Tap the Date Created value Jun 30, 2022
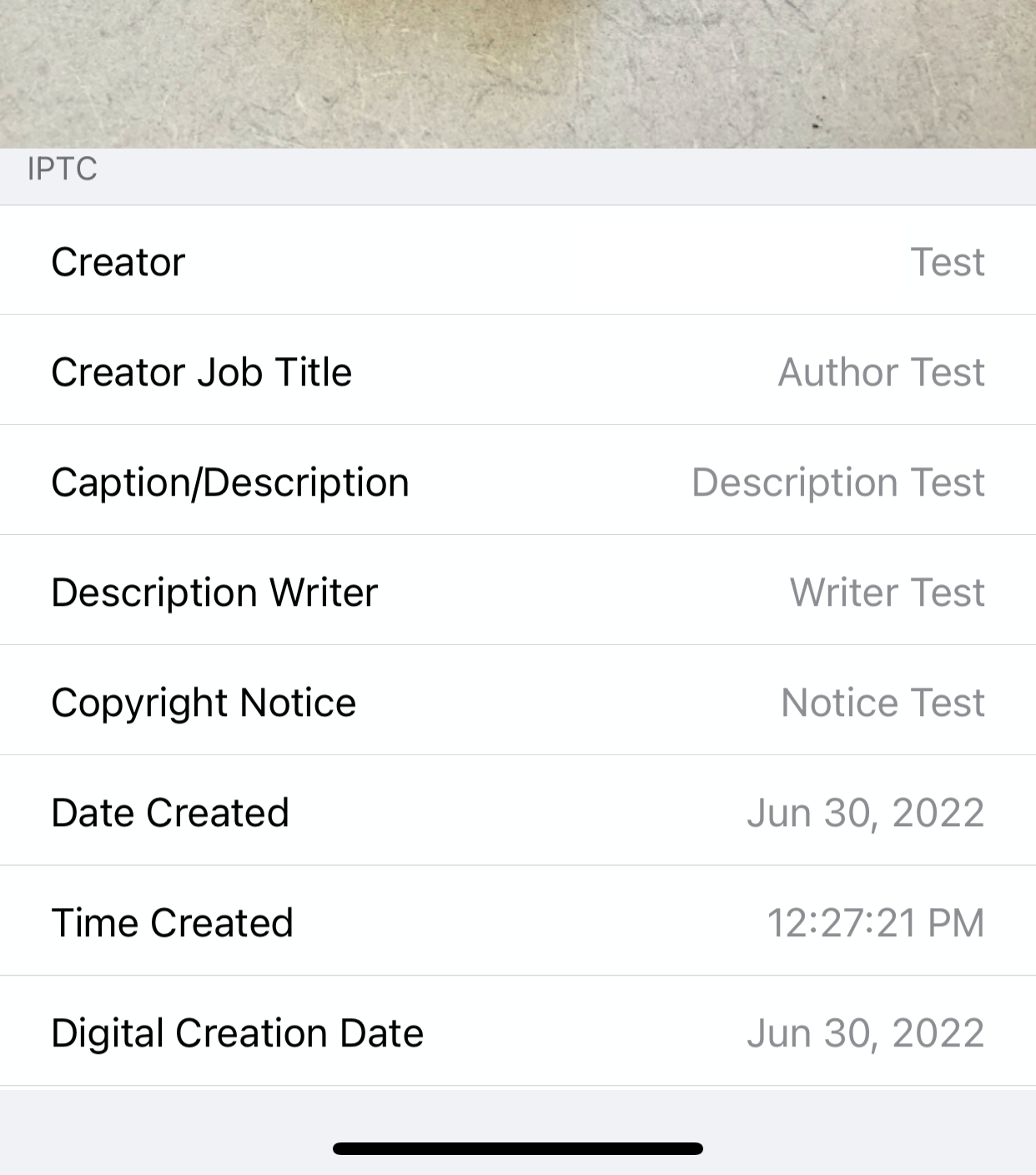1036x1175 pixels. click(865, 813)
